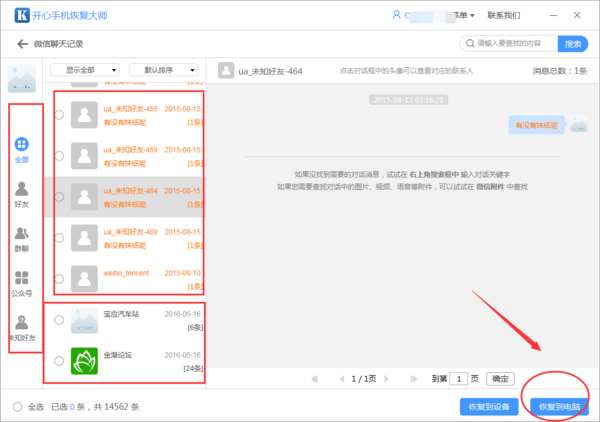
Task: Go to the next page of messages
Action: tap(386, 379)
